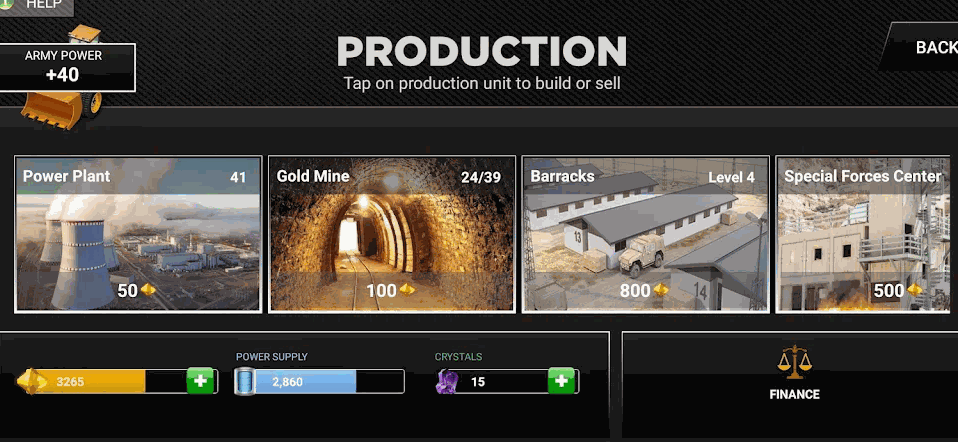Click the Army Power +40 panel

point(64,66)
